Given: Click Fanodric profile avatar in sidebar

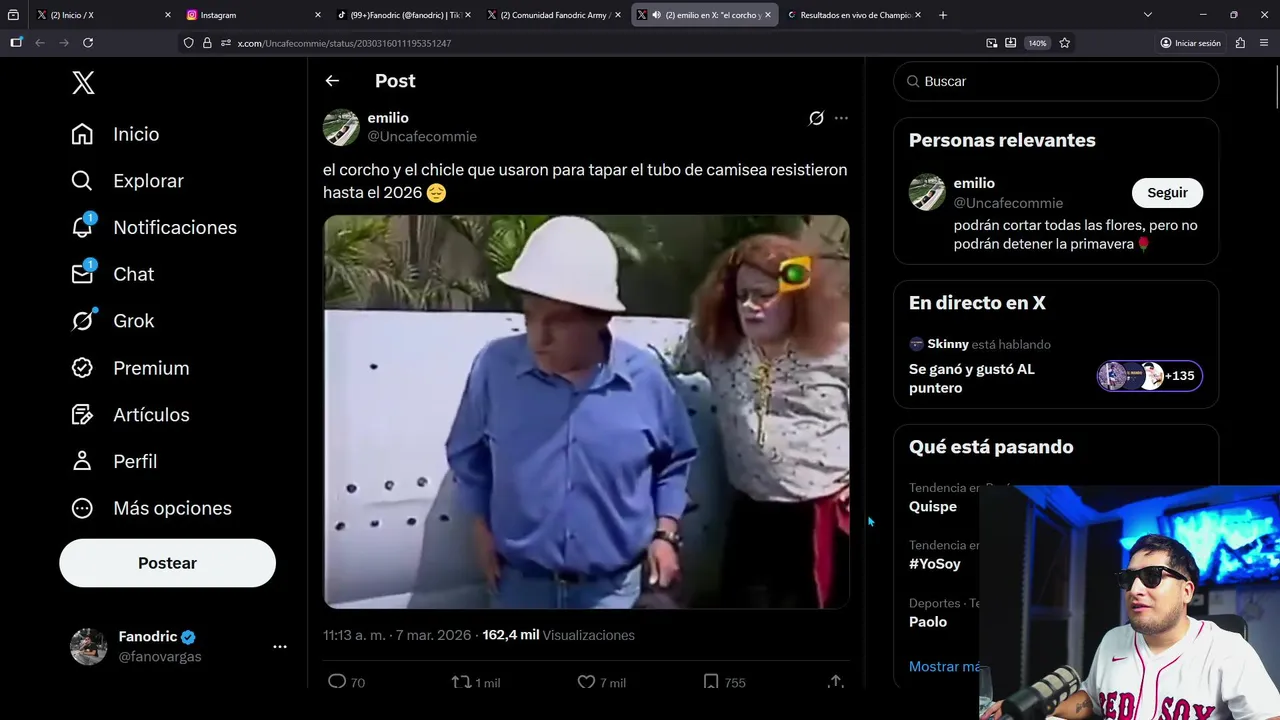Looking at the screenshot, I should [88, 646].
